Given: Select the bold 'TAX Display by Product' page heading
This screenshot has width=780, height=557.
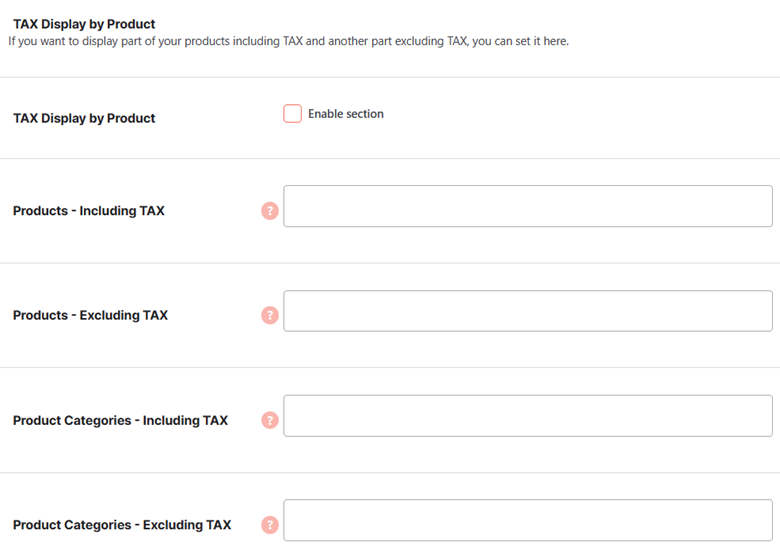Looking at the screenshot, I should pyautogui.click(x=84, y=24).
